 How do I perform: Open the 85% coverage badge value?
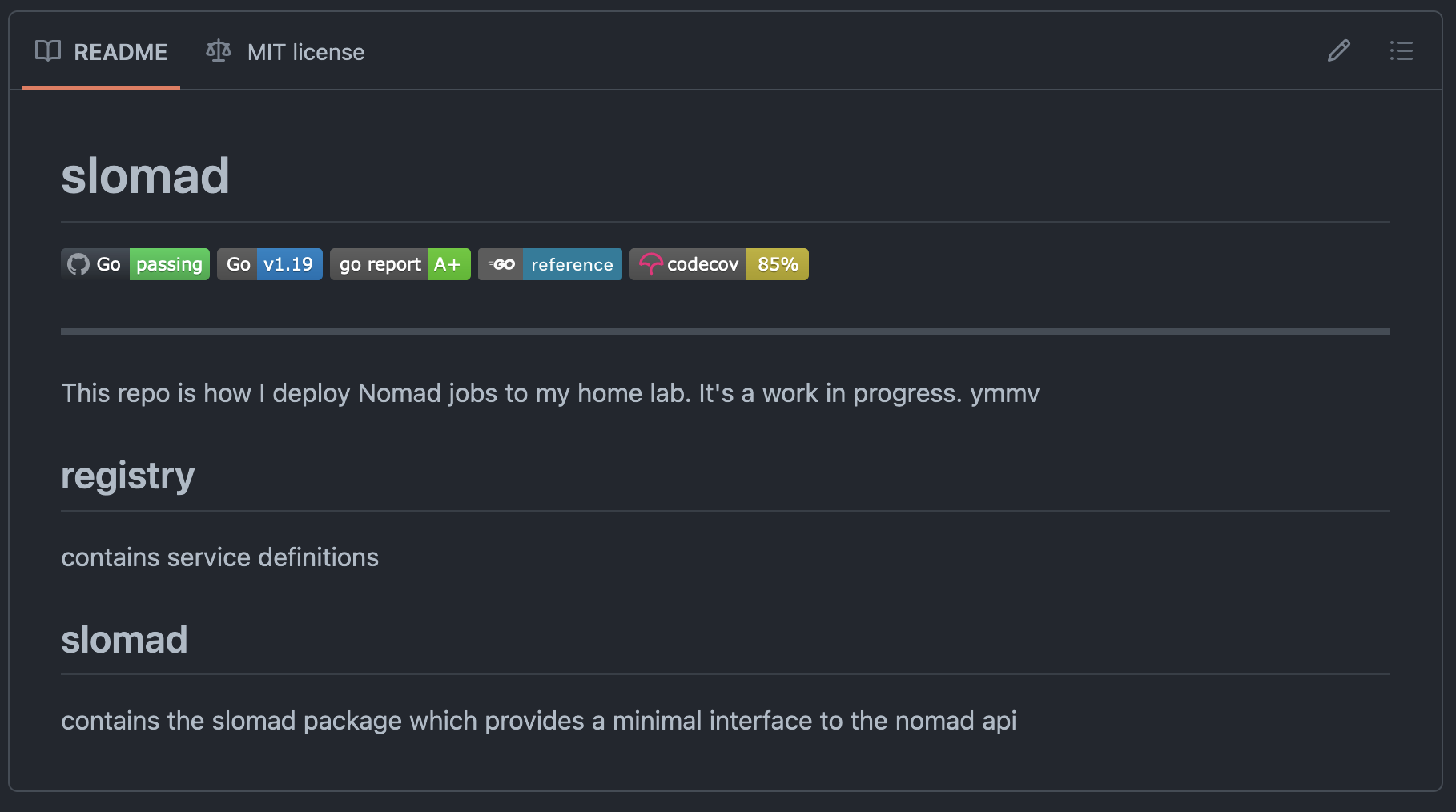[x=777, y=264]
